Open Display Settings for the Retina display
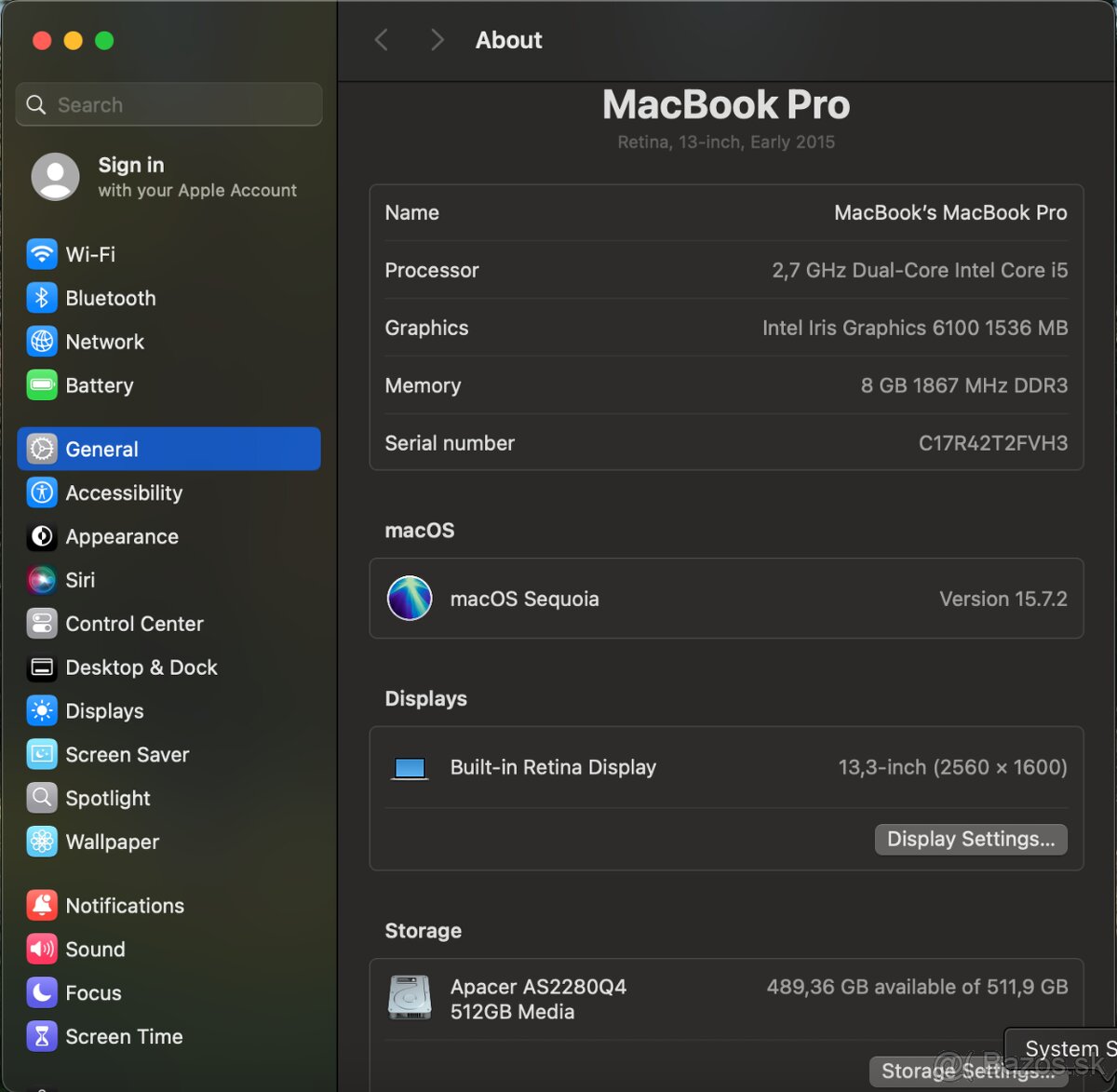The image size is (1117, 1092). pos(970,839)
